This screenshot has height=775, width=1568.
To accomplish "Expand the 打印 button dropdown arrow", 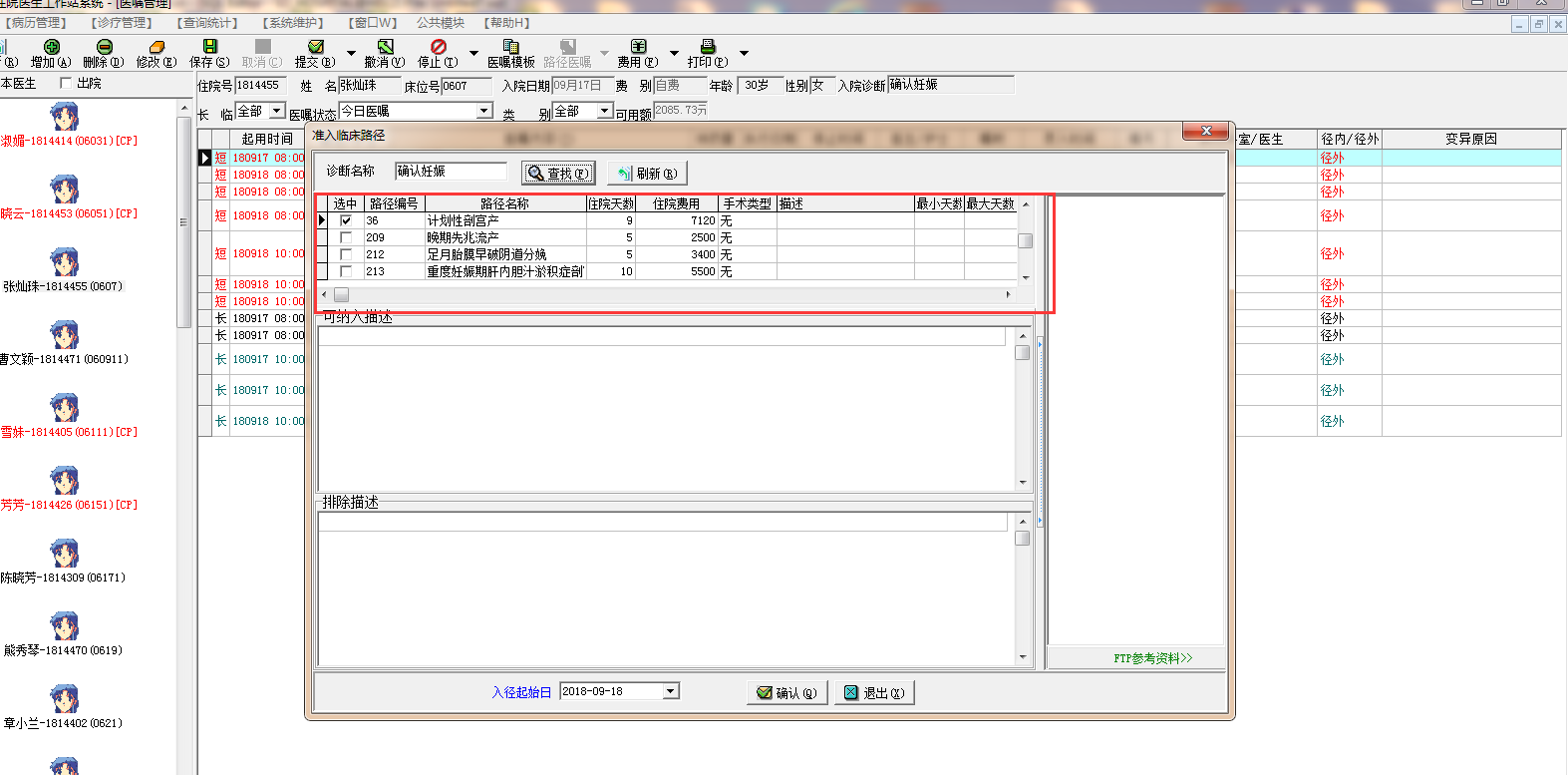I will pyautogui.click(x=744, y=53).
